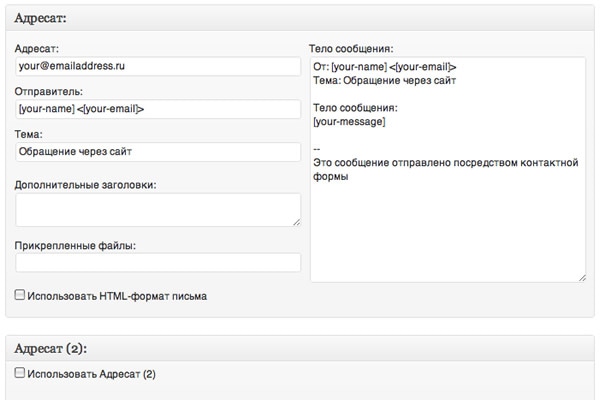The width and height of the screenshot is (600, 400).
Task: Click the От: [your-name] line in message body
Action: tap(385, 67)
